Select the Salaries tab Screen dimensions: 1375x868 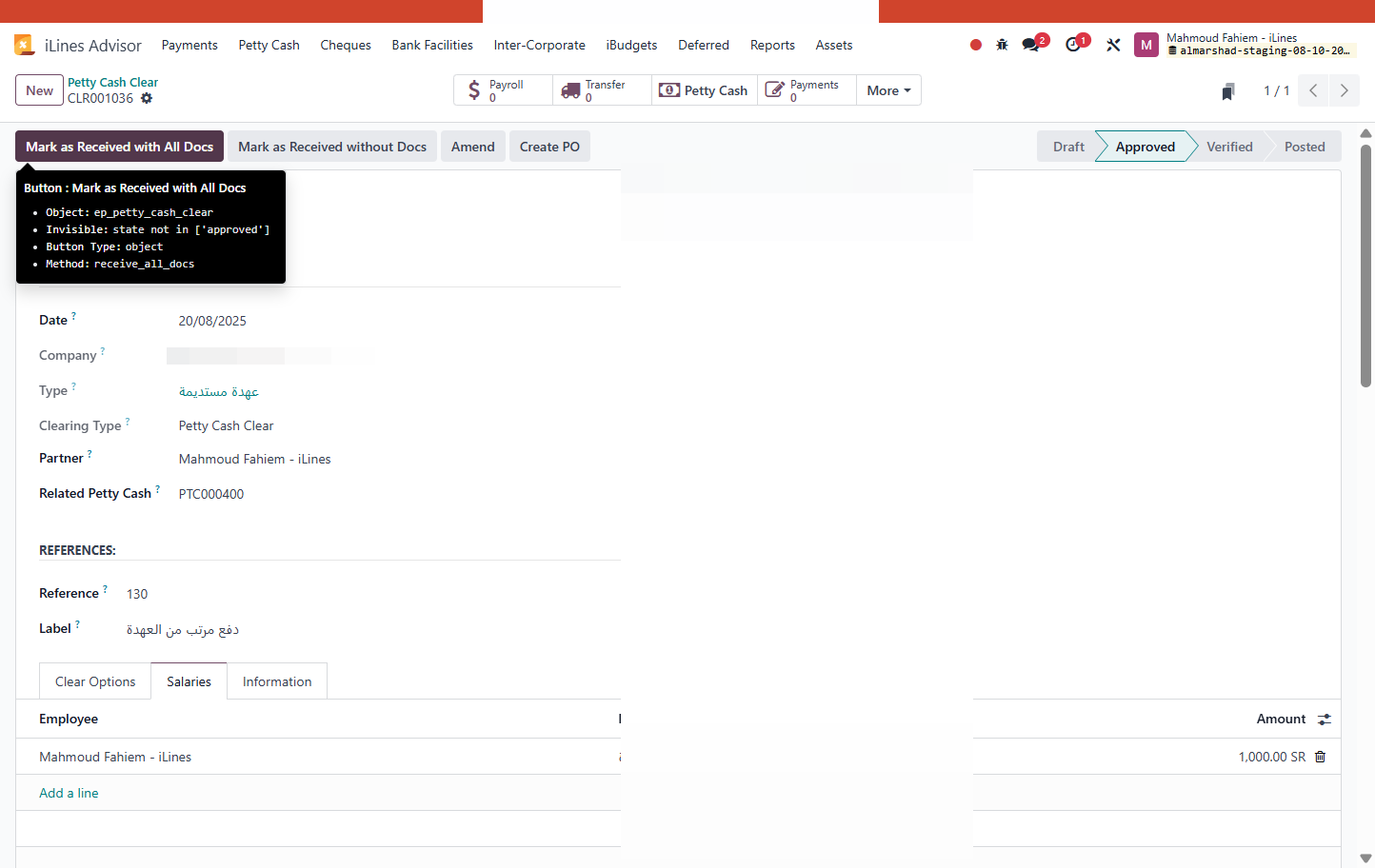[x=189, y=681]
